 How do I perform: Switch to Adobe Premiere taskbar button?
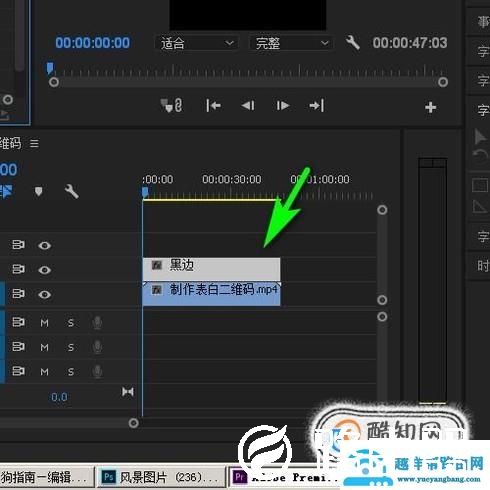click(285, 477)
